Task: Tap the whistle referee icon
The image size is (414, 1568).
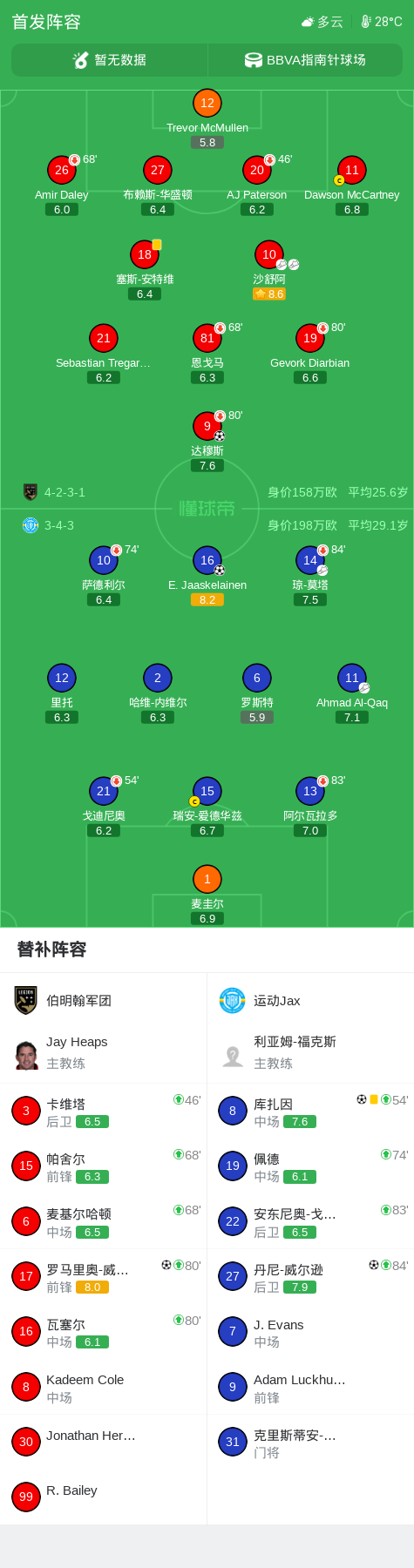Action: tap(81, 60)
